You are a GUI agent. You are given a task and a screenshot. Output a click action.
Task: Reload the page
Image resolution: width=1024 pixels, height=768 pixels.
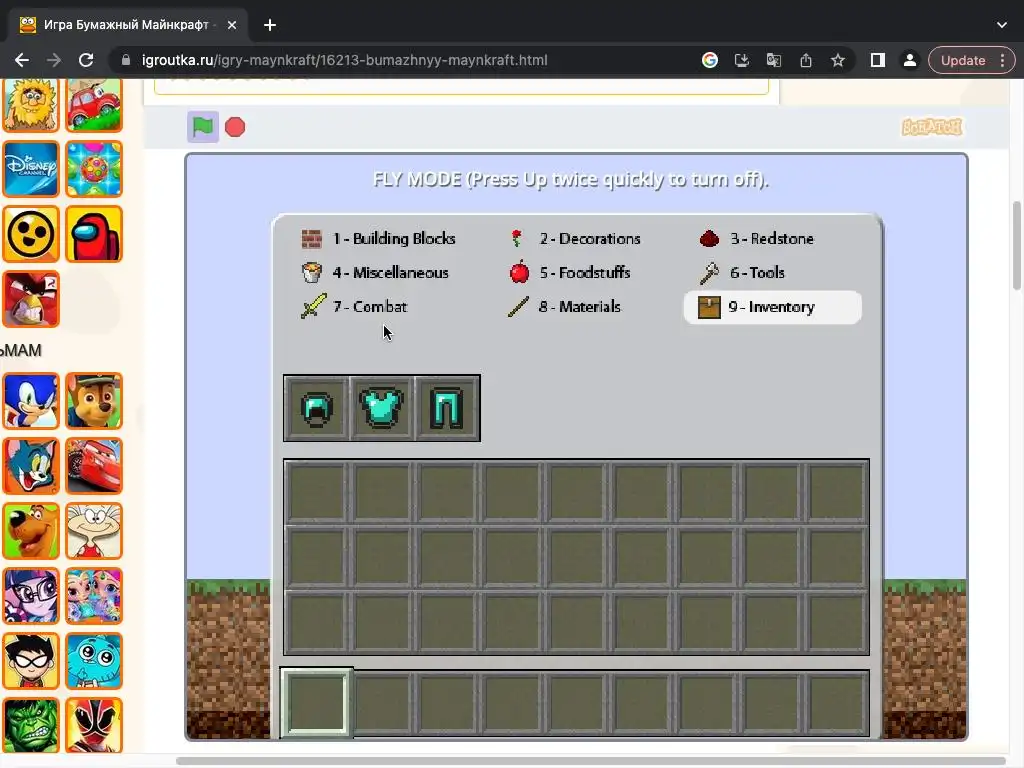click(86, 60)
